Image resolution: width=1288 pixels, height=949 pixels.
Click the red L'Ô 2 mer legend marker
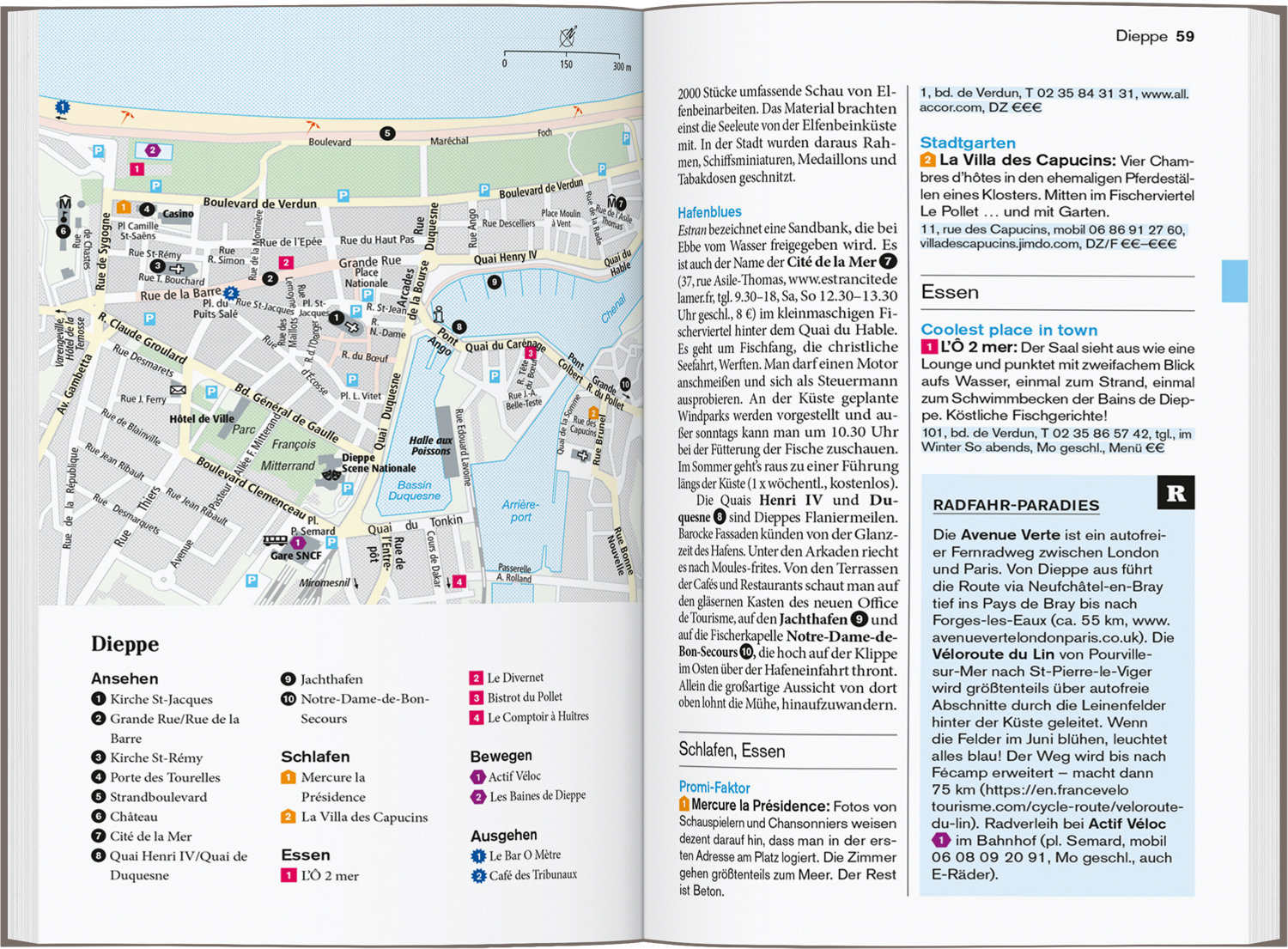click(289, 875)
